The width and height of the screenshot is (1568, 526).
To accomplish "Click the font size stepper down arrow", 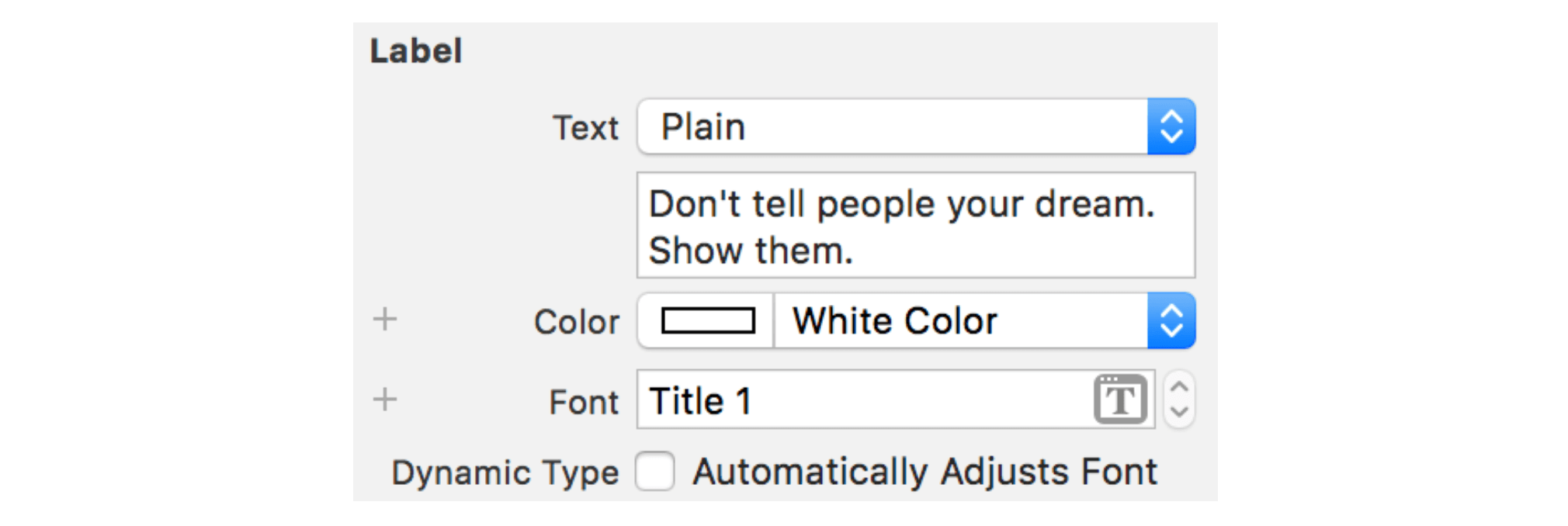I will [1179, 412].
